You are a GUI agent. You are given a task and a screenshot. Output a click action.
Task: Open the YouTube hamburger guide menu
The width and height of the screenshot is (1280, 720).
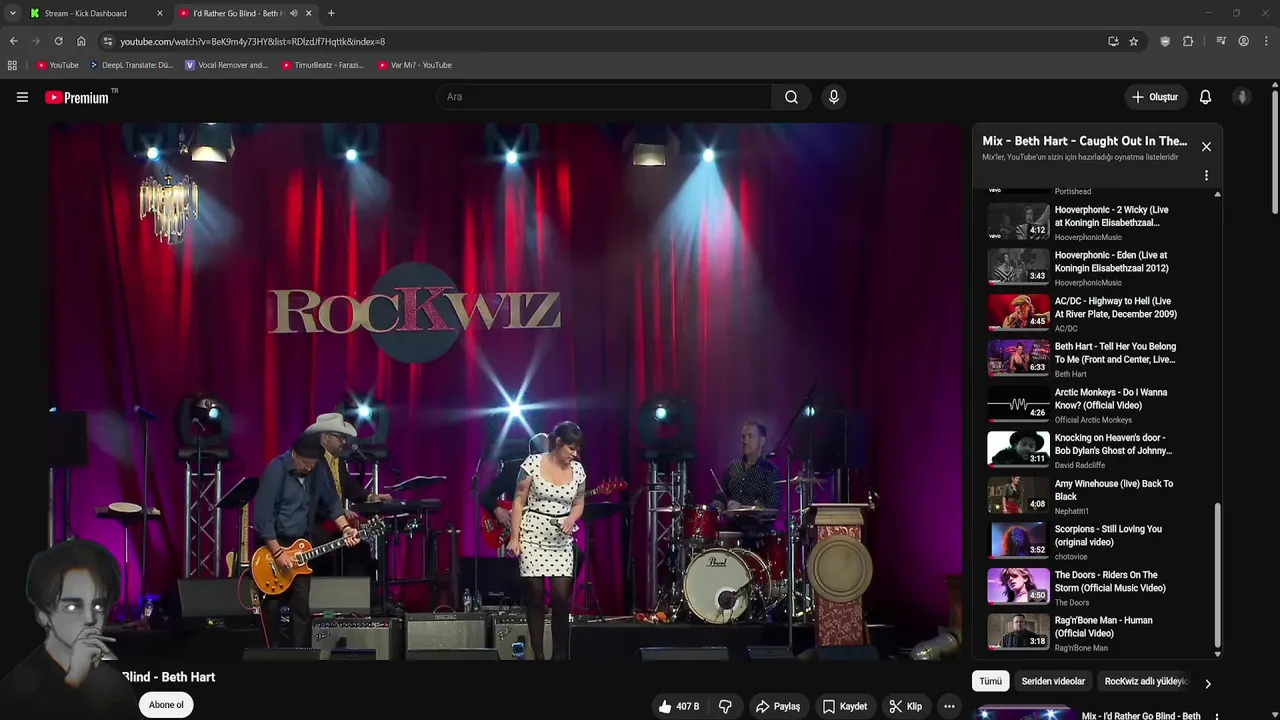(22, 97)
